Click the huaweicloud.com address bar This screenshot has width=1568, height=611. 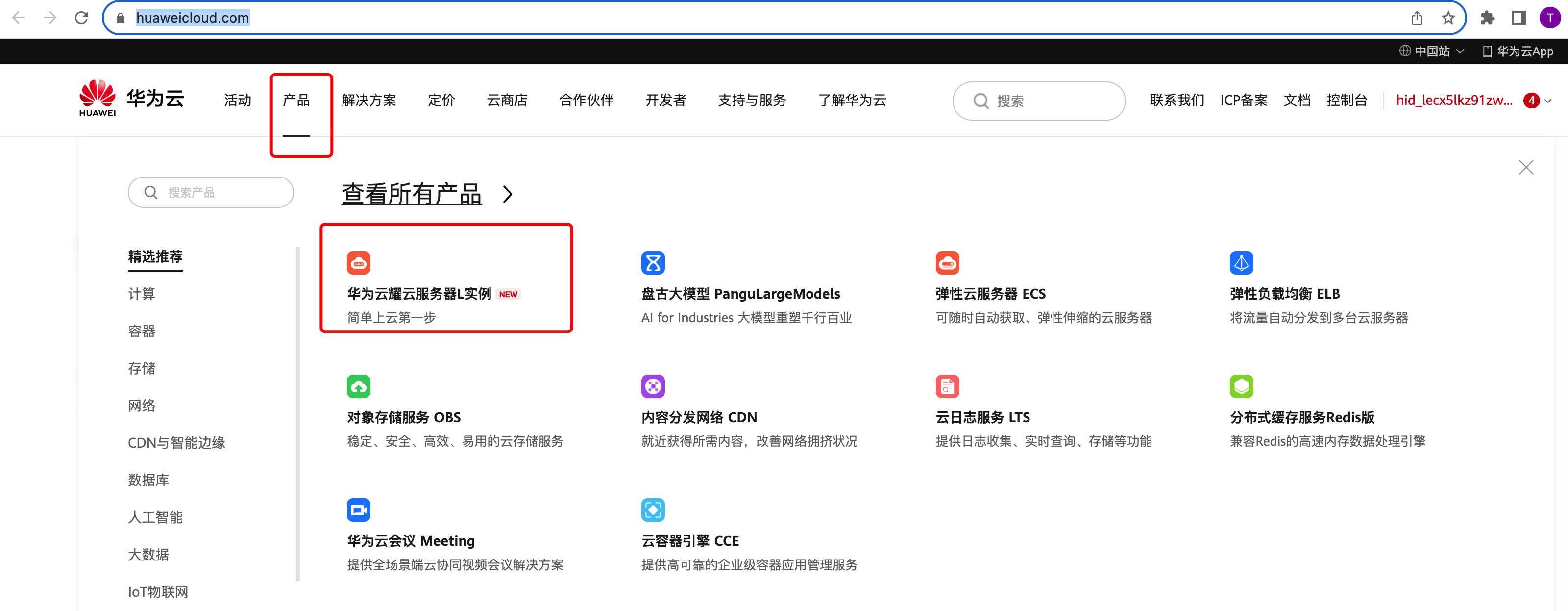(784, 18)
